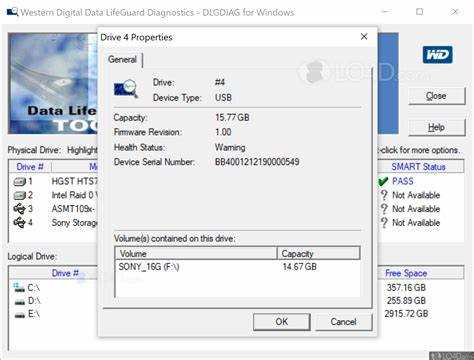The height and width of the screenshot is (360, 474).
Task: Click the D:\ logical drive icon
Action: 20,302
